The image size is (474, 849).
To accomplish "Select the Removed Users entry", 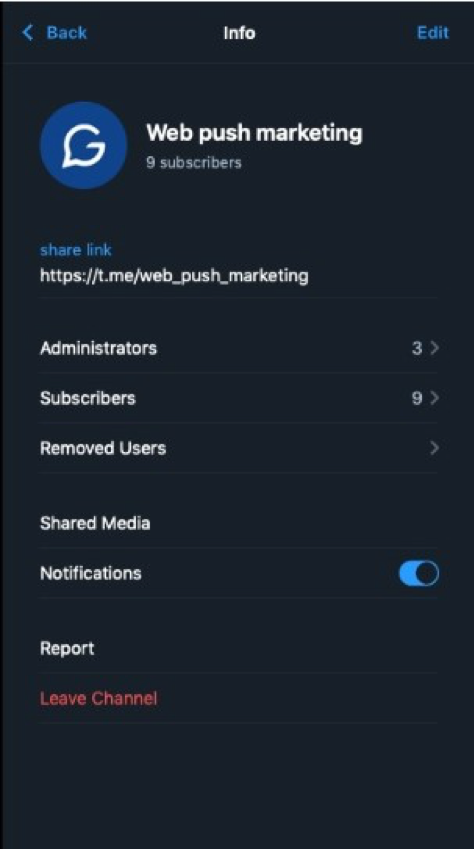I will 238,448.
